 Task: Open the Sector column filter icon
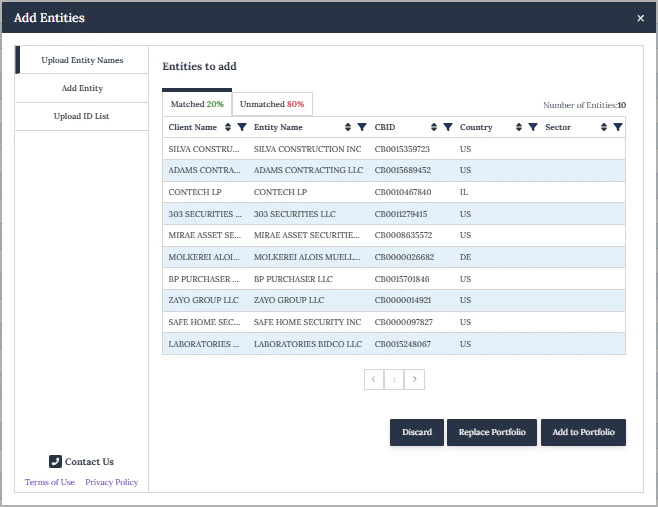pos(618,127)
